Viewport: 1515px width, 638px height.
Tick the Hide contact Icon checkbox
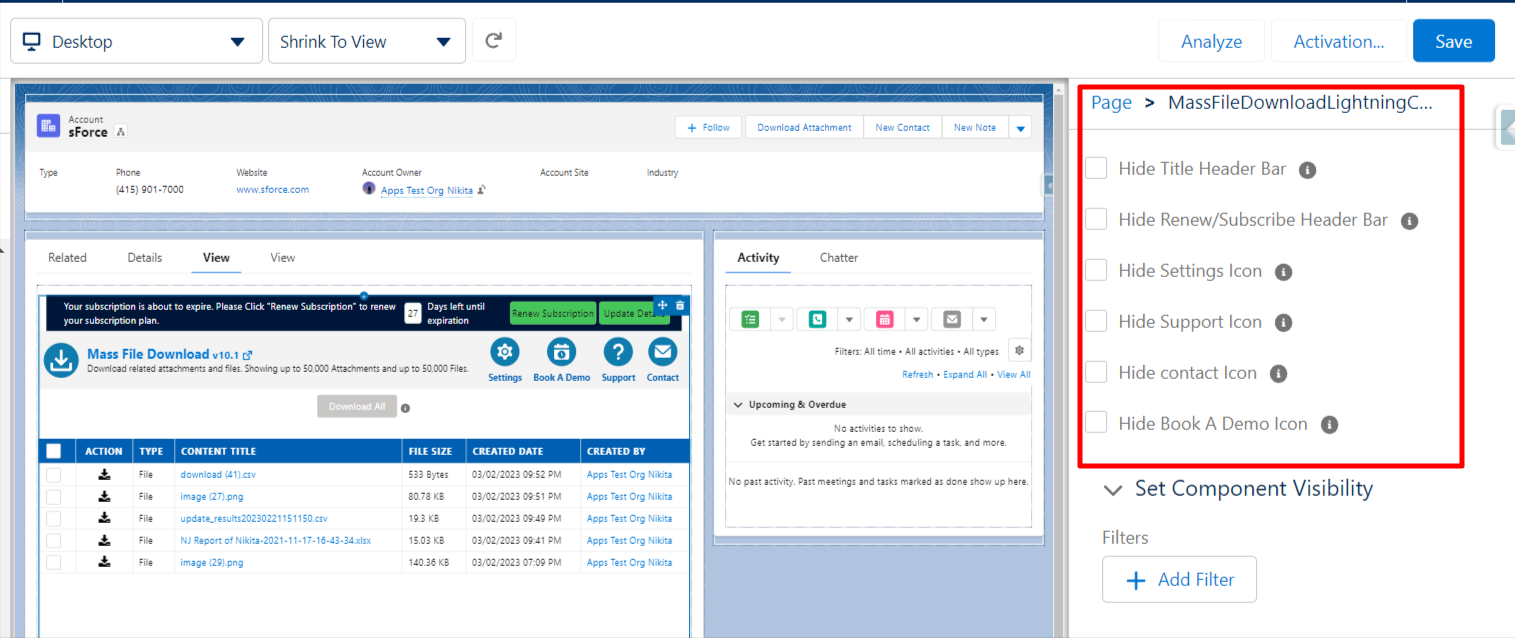click(x=1096, y=372)
